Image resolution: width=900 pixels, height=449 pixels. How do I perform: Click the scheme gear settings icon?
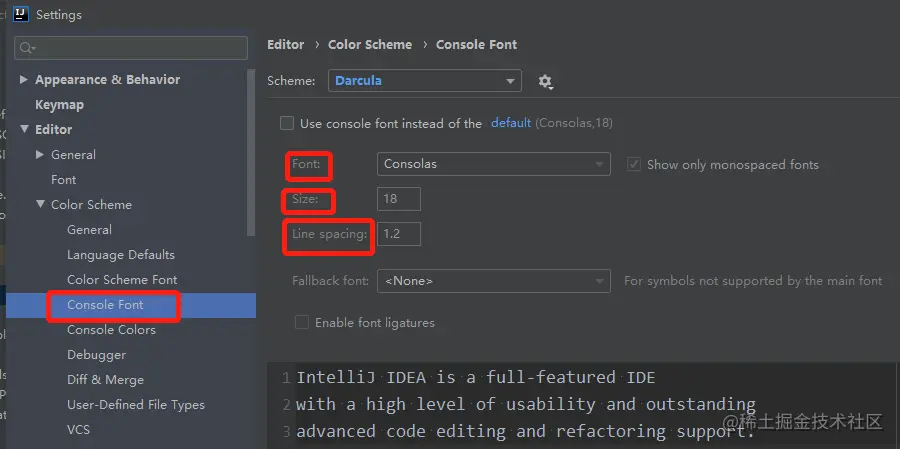point(545,82)
